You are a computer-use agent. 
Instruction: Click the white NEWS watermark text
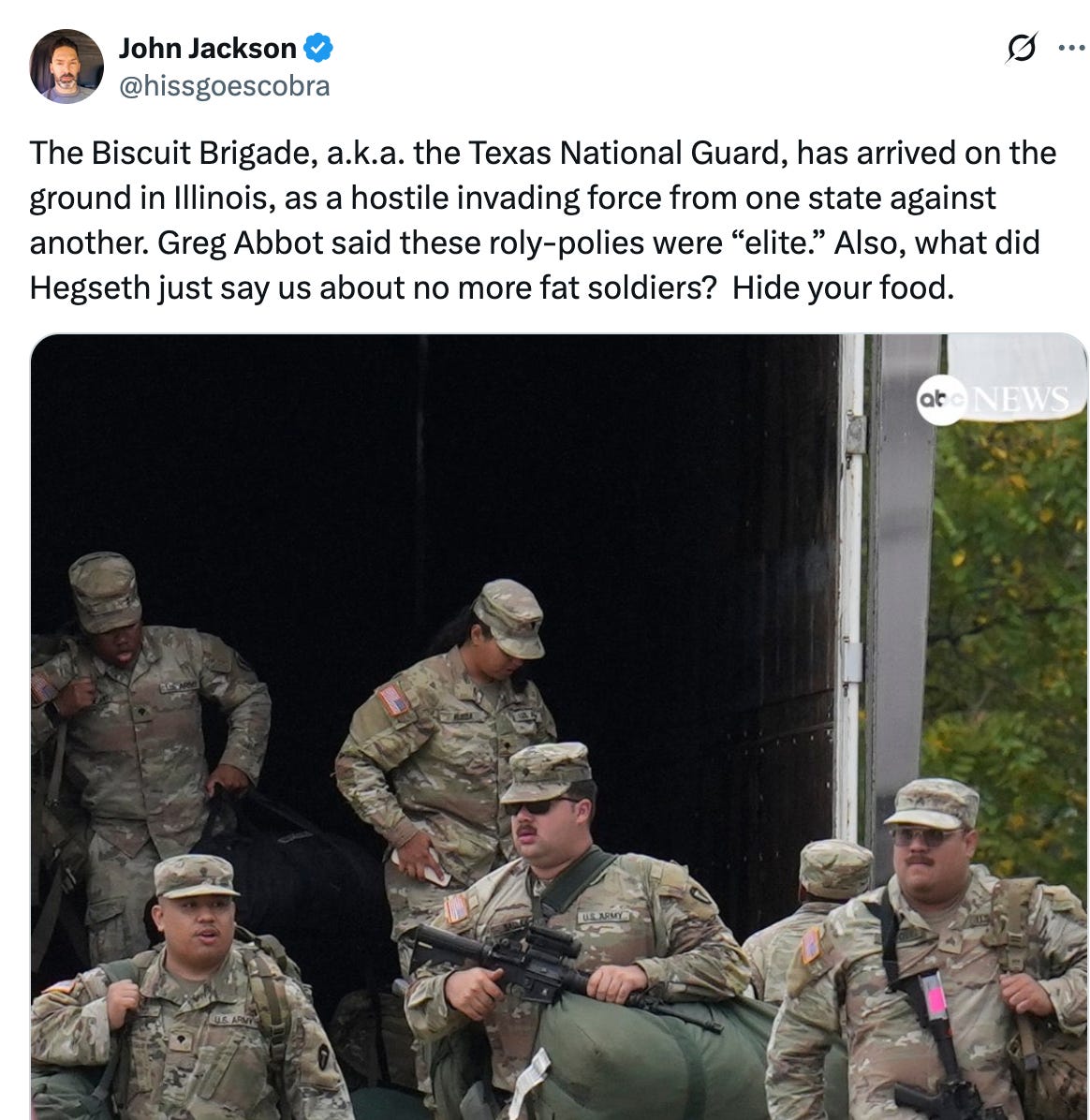click(1022, 399)
